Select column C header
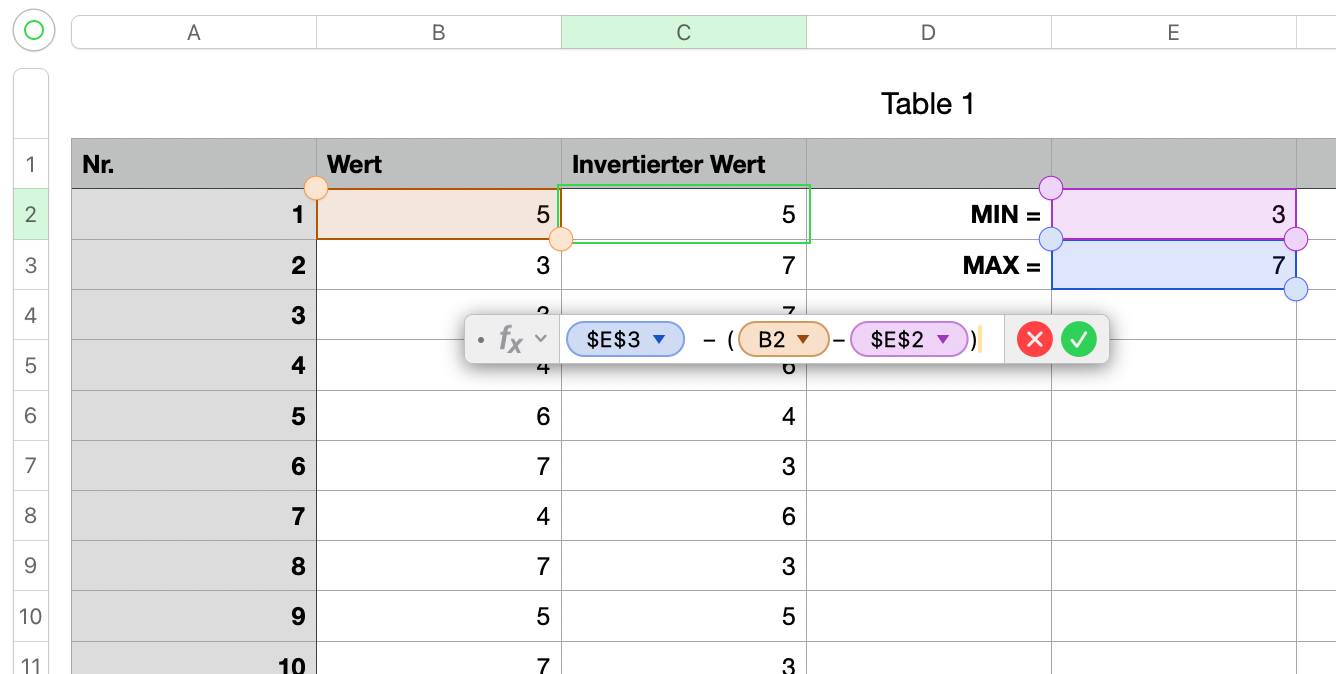 (x=683, y=33)
